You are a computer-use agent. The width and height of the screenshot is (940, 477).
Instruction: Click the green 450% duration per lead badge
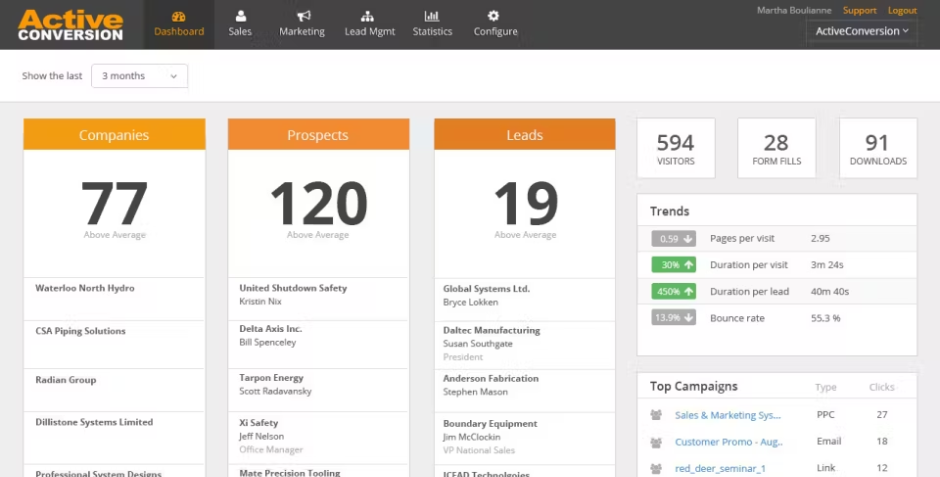(x=673, y=292)
